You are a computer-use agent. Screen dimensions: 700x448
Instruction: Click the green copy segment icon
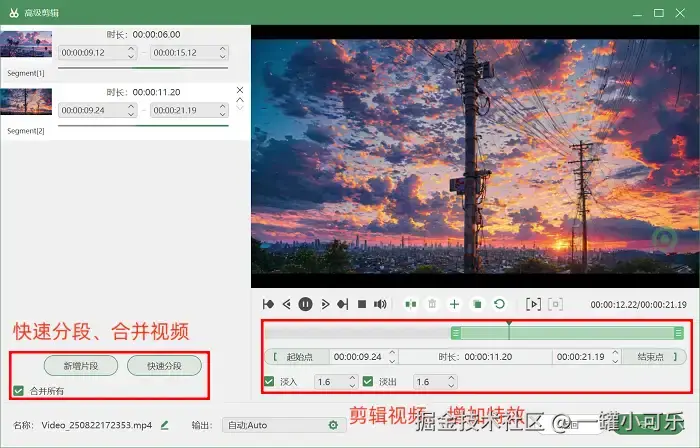[477, 304]
